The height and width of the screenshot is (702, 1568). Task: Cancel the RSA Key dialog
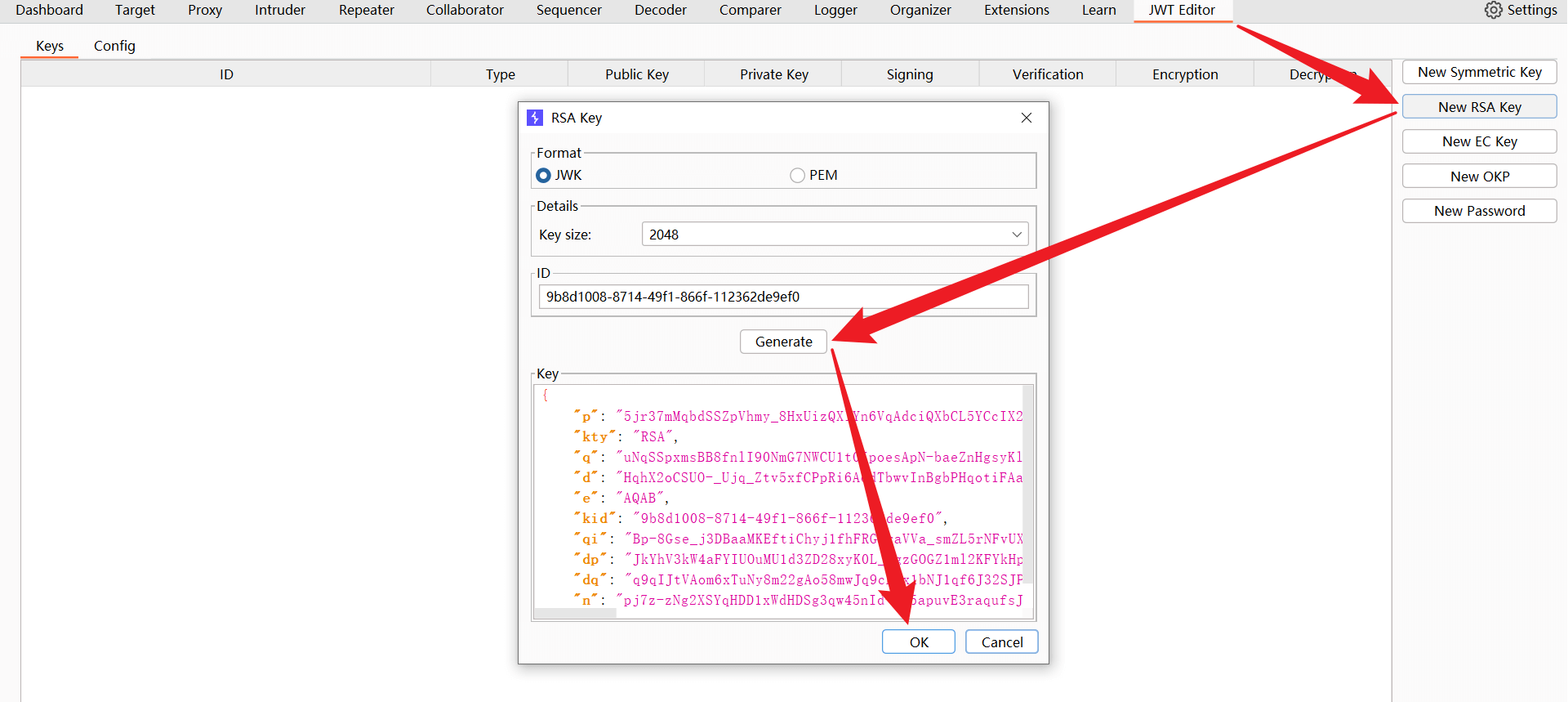[x=1001, y=642]
